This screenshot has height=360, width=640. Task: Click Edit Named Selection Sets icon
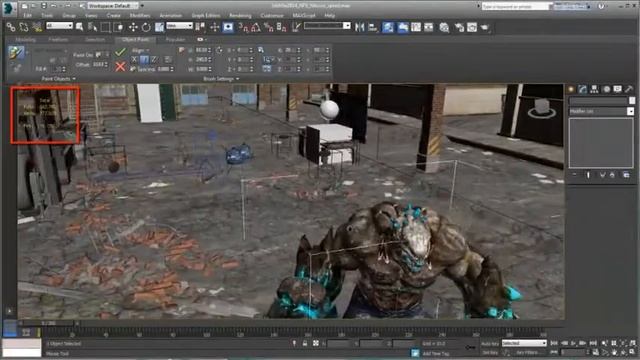(x=297, y=27)
